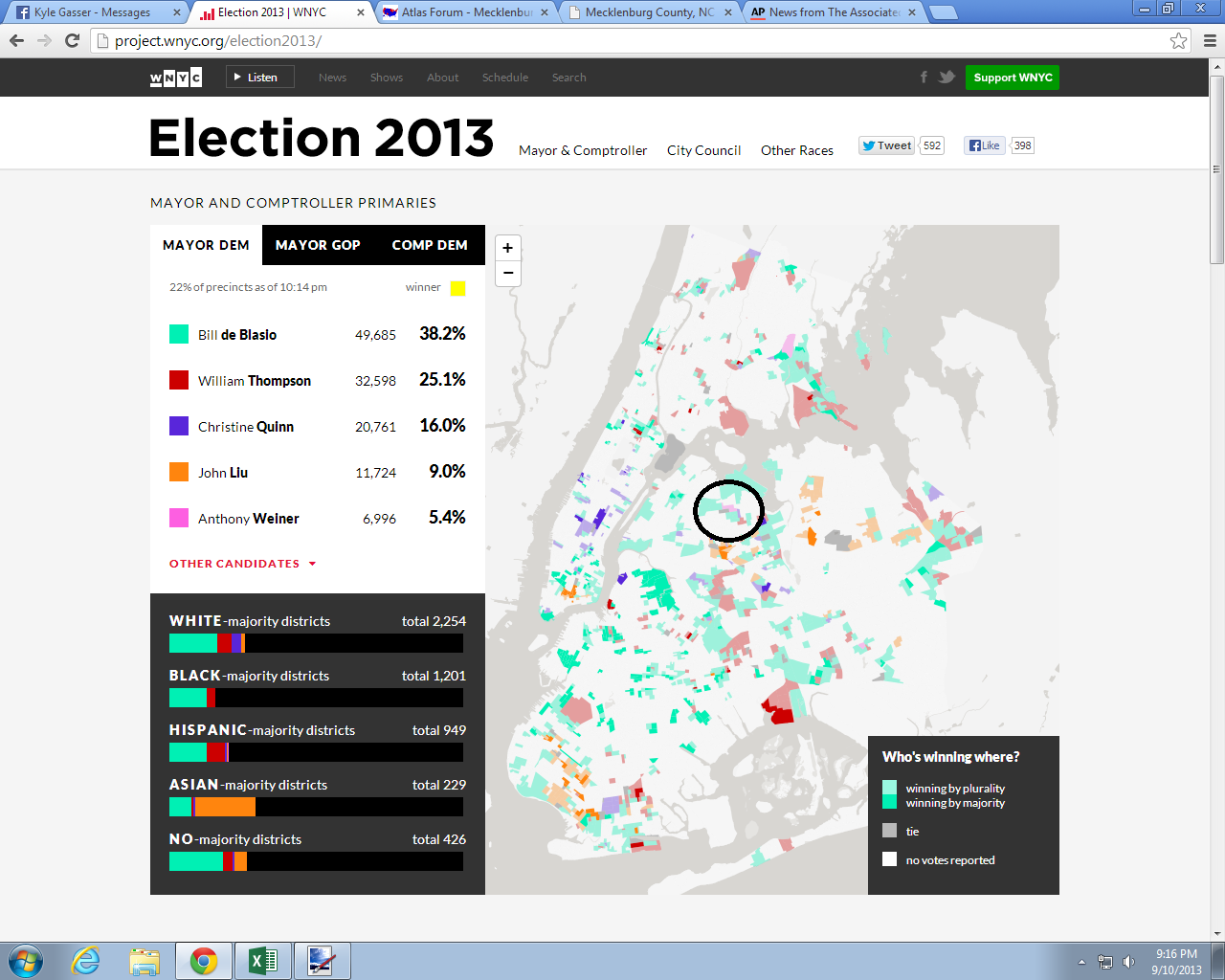The width and height of the screenshot is (1225, 980).
Task: Click the network tray icon
Action: coord(1105,962)
